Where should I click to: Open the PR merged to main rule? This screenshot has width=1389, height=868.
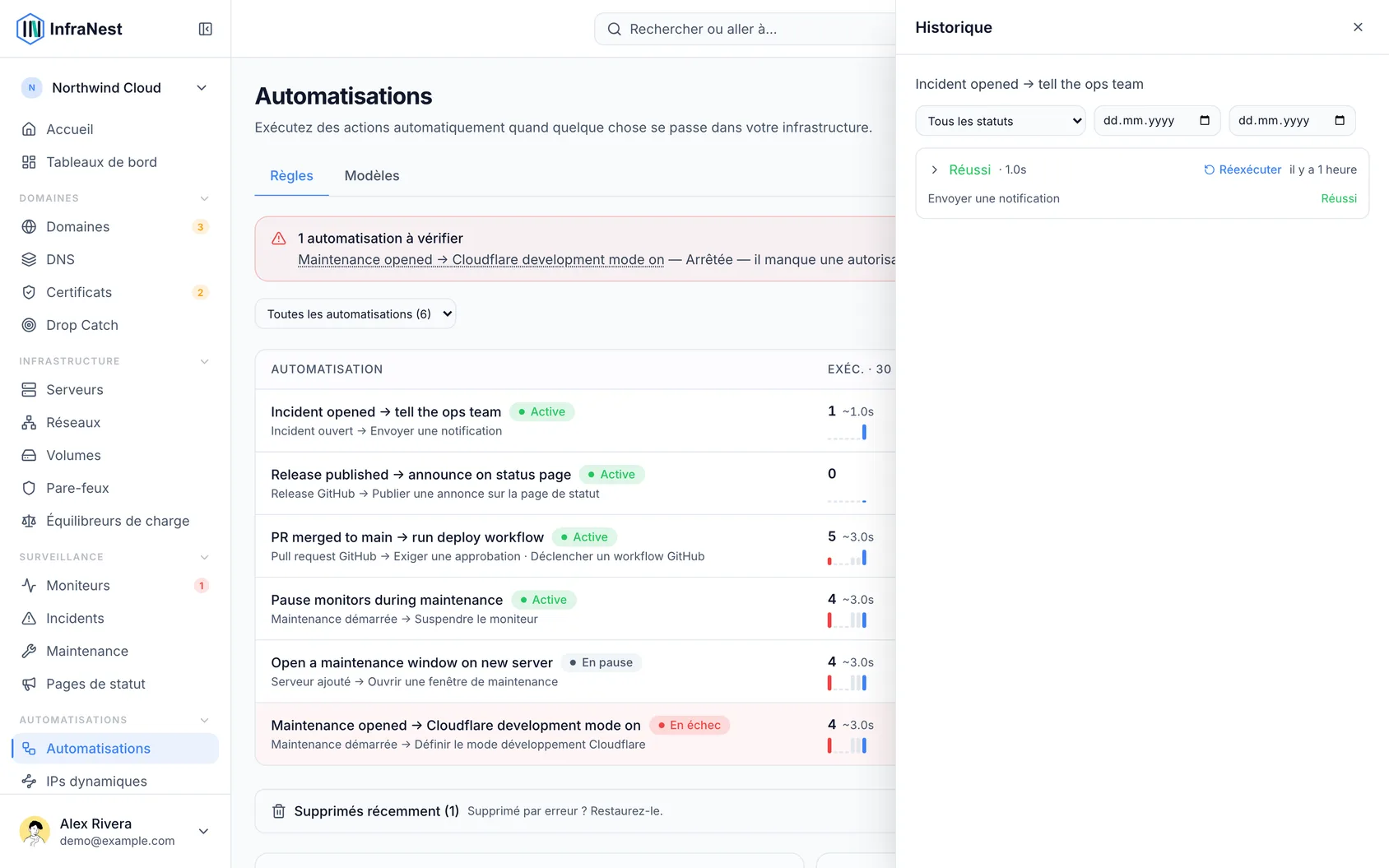click(x=407, y=537)
